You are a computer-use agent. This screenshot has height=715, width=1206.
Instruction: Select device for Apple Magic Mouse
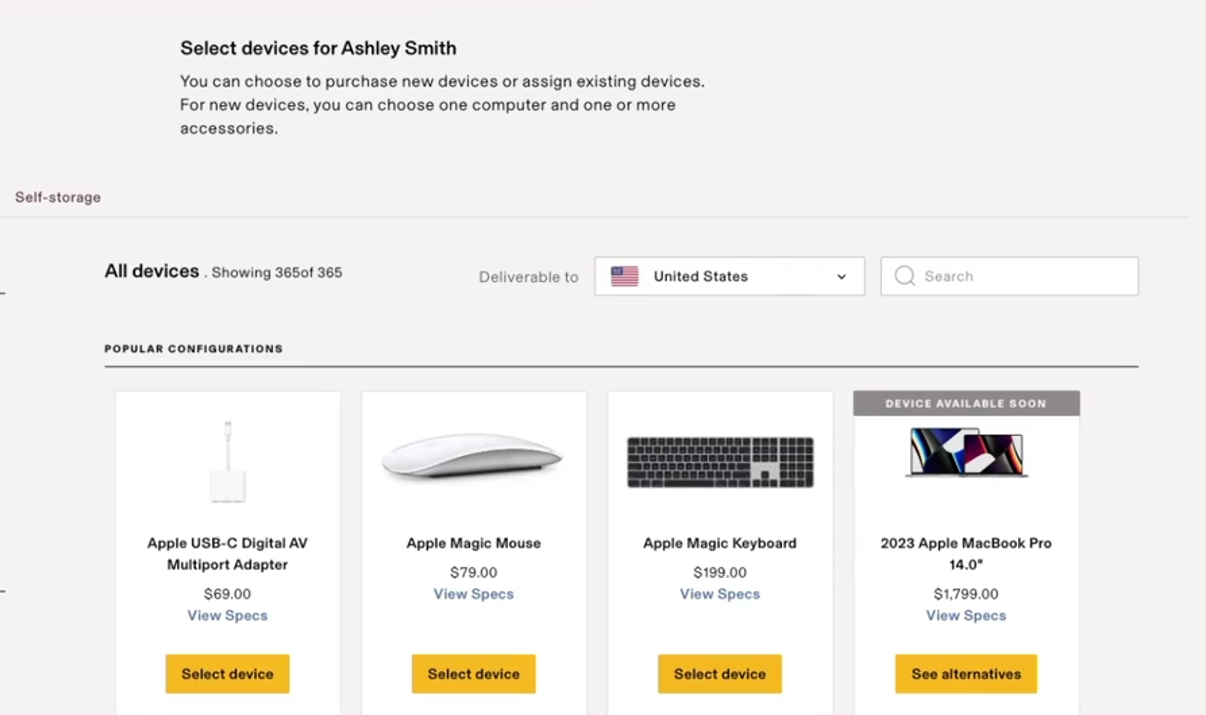pyautogui.click(x=473, y=674)
